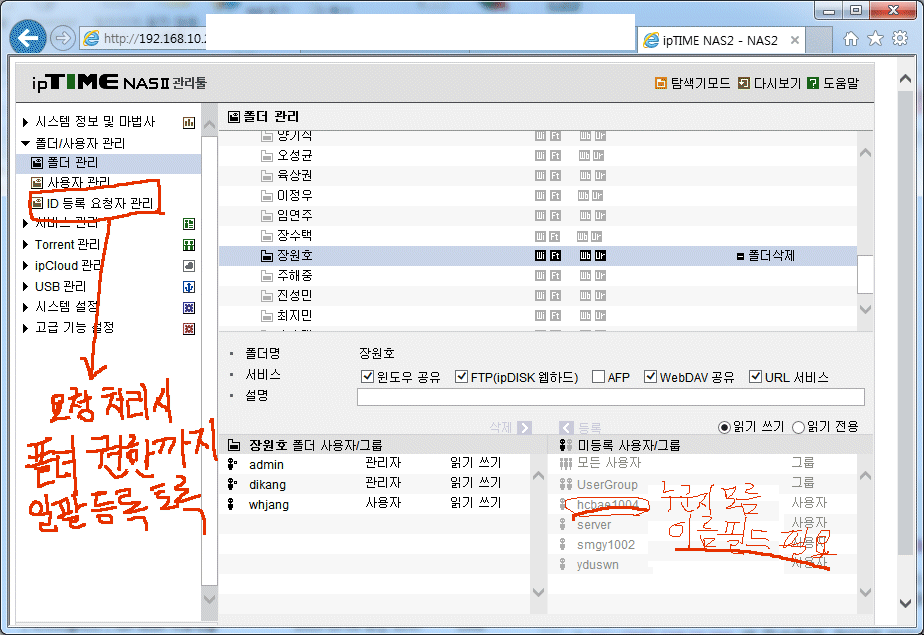This screenshot has width=924, height=635.
Task: Enable the AFP service checkbox
Action: (598, 376)
